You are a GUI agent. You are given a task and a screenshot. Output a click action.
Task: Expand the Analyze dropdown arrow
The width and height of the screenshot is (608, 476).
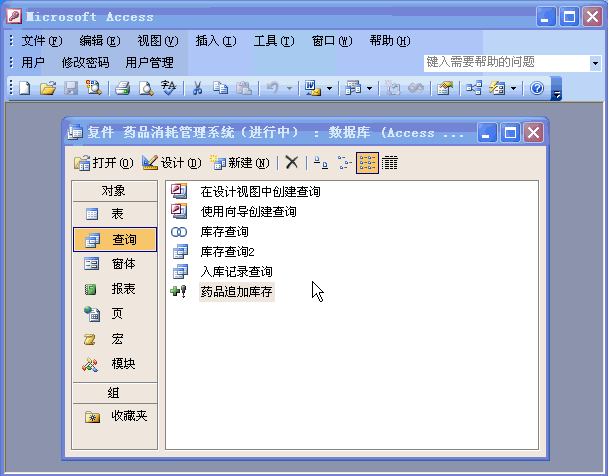370,89
